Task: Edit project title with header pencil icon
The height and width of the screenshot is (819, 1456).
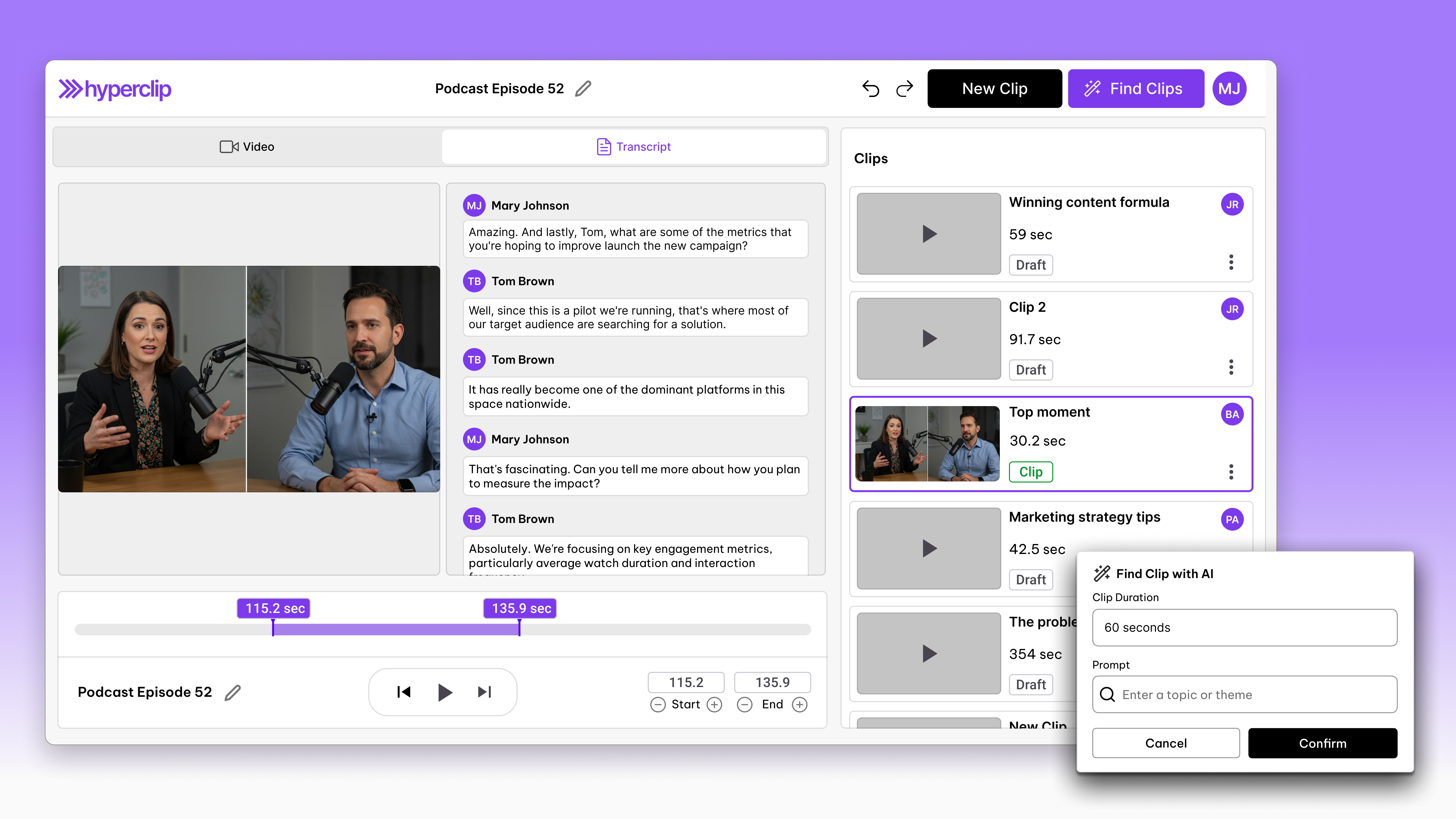Action: (583, 89)
